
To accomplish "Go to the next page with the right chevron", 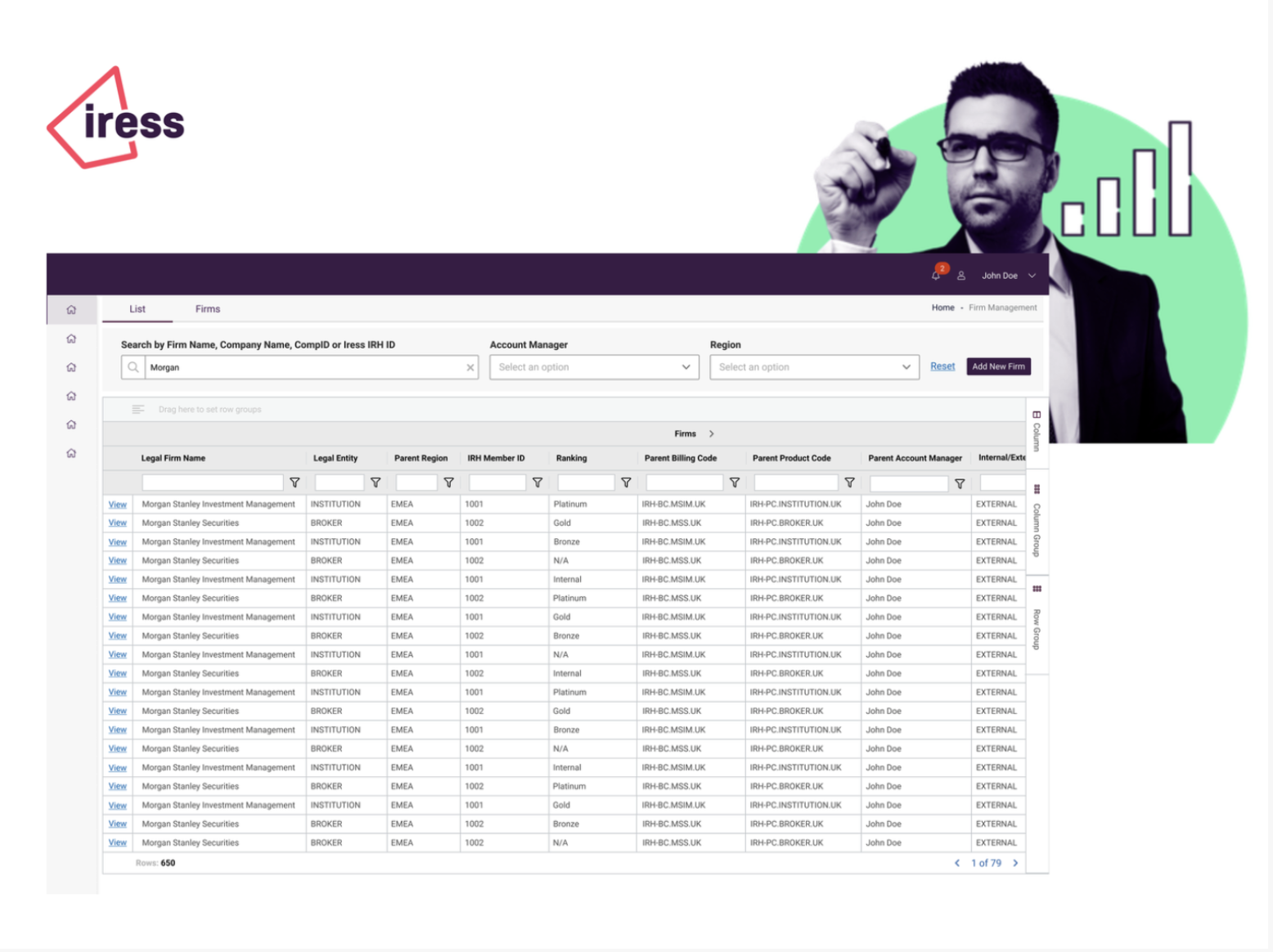I will point(1016,864).
